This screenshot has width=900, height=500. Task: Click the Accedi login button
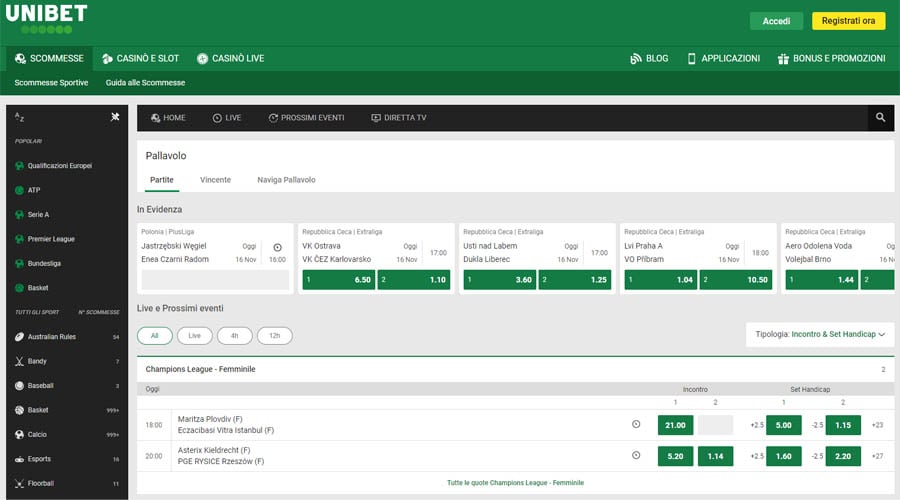pyautogui.click(x=776, y=21)
